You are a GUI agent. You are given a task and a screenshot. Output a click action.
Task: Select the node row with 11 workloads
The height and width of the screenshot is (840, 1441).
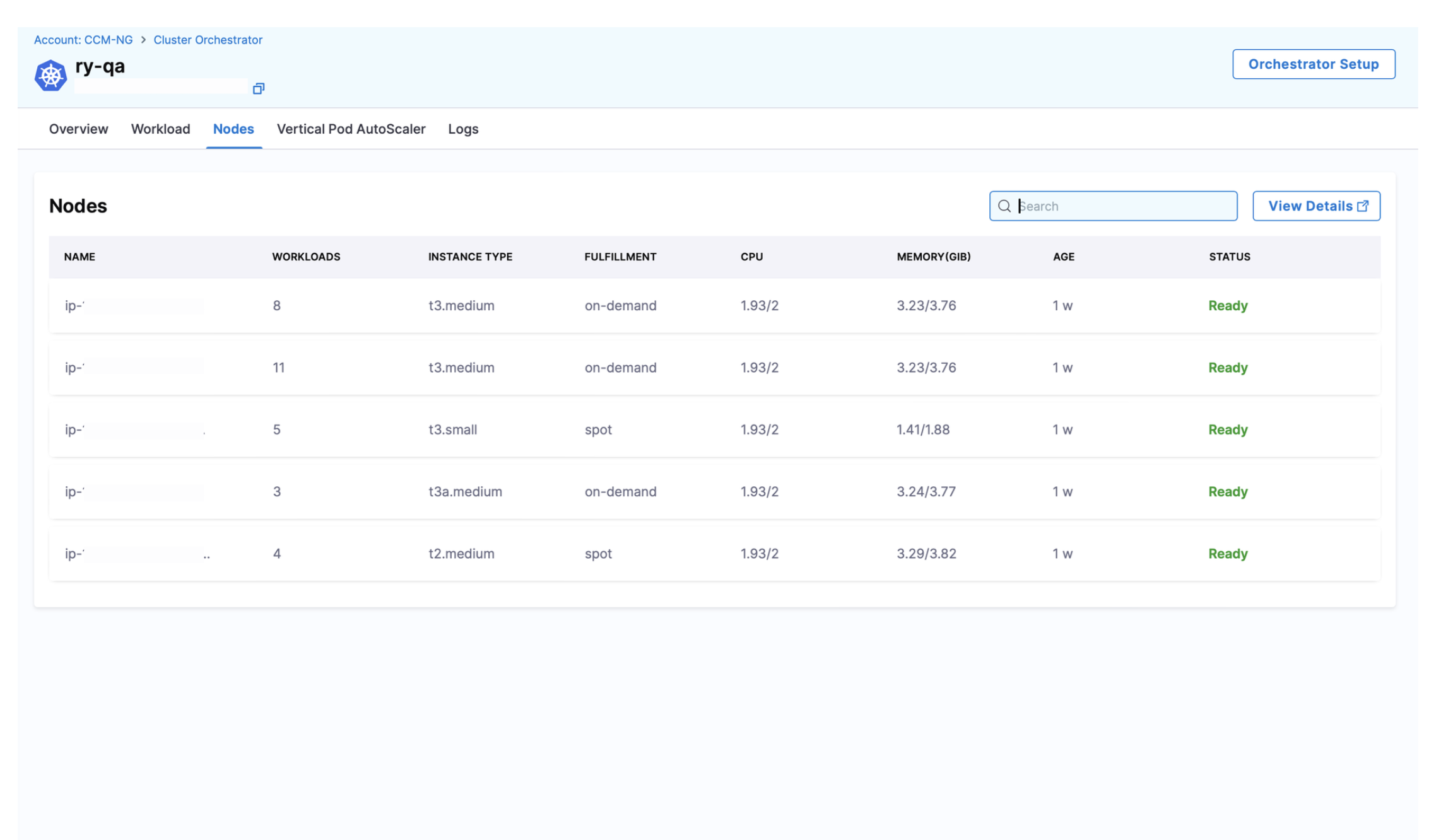tap(714, 368)
